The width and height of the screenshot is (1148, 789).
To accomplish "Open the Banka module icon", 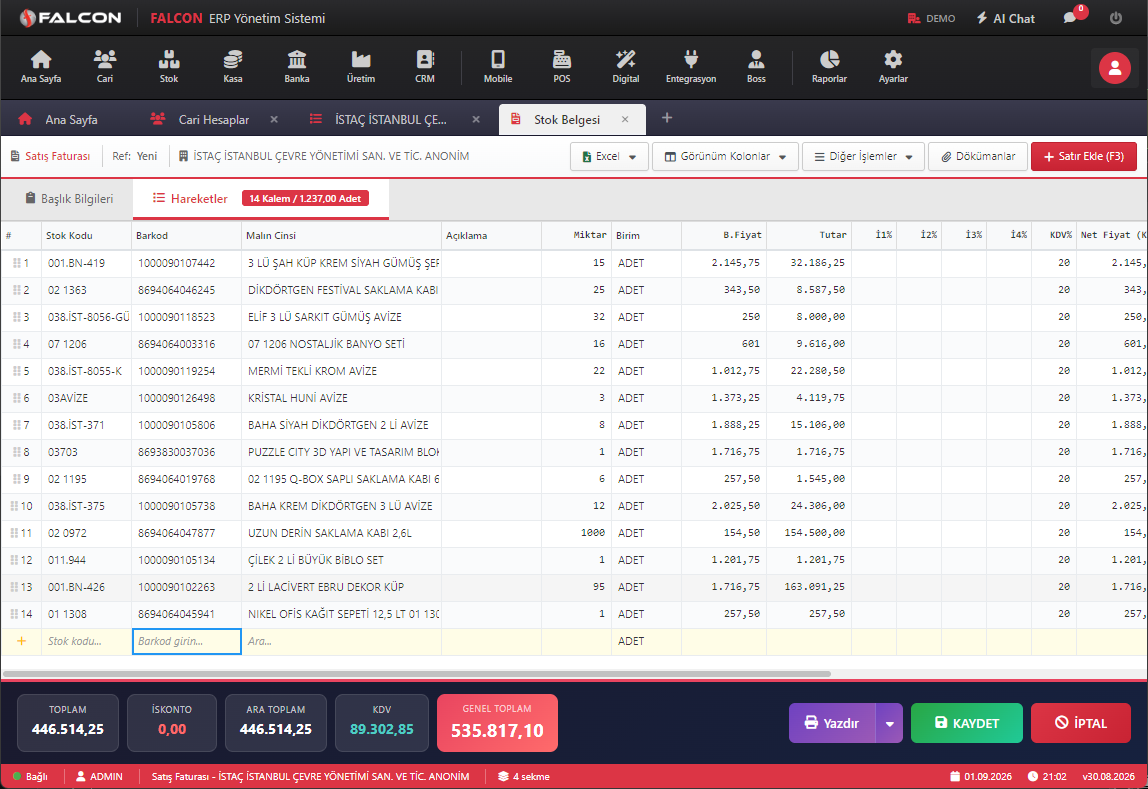I will (x=297, y=67).
